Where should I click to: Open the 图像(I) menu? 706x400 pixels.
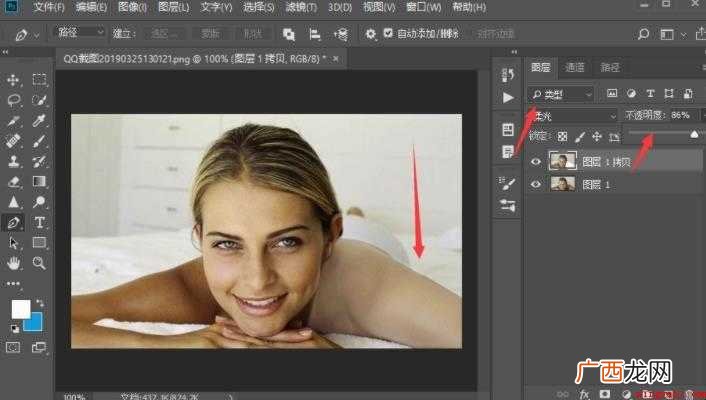click(132, 8)
